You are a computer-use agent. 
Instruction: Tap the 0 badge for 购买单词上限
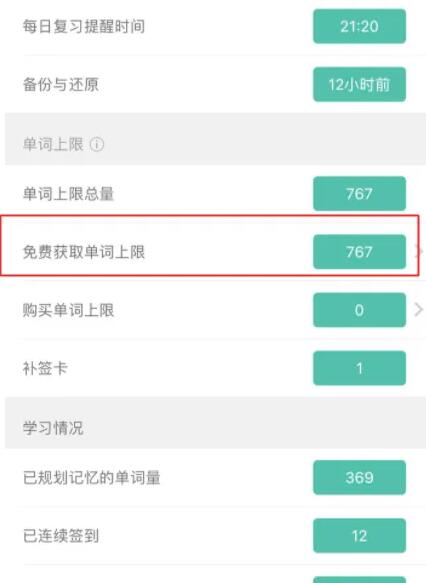[x=359, y=310]
